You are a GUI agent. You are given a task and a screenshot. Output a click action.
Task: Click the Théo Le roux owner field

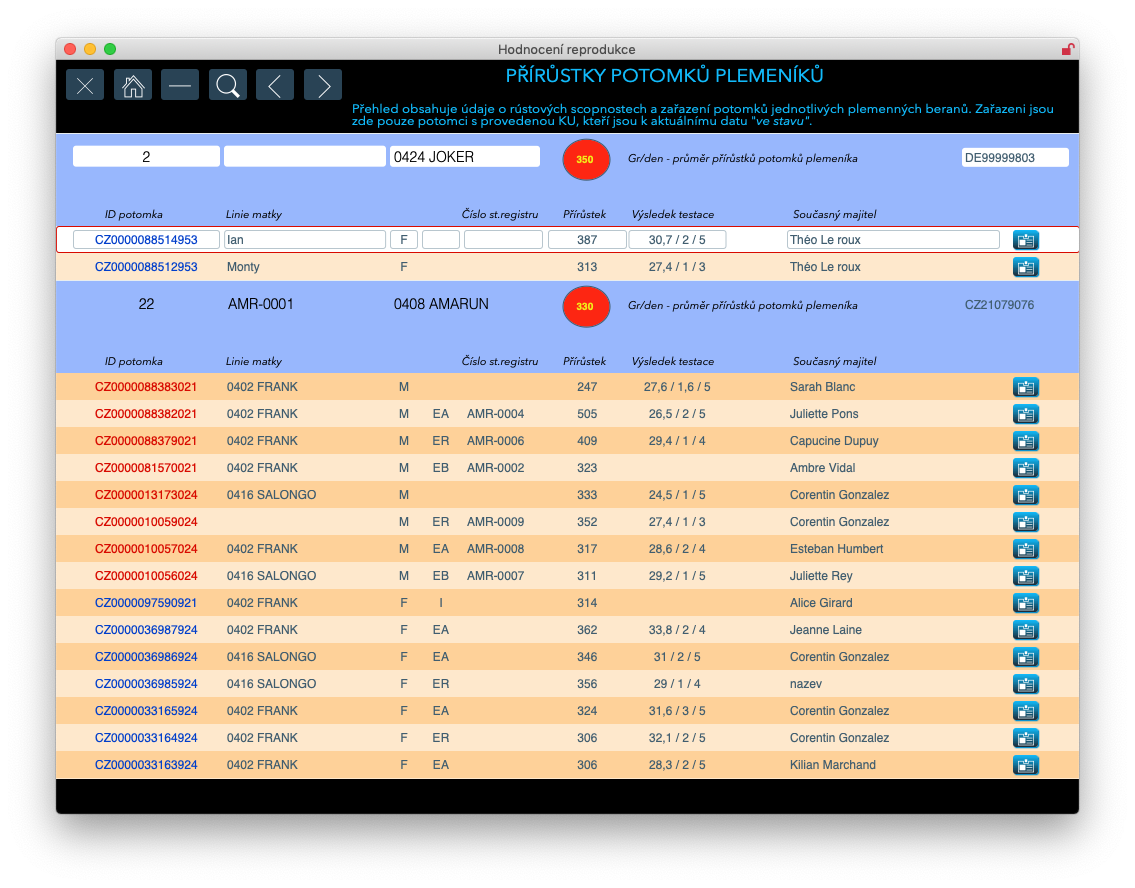892,240
